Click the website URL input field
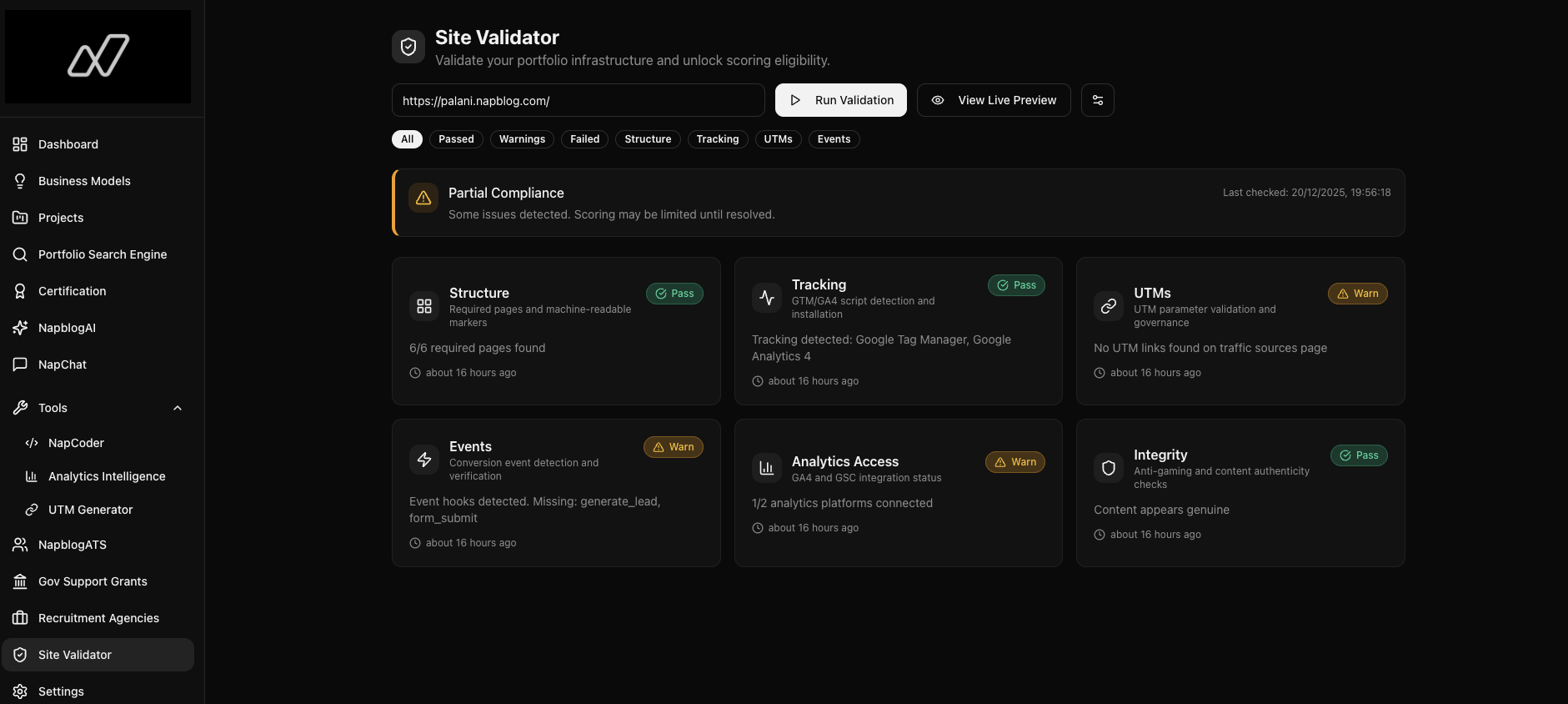Viewport: 1568px width, 704px height. click(578, 100)
